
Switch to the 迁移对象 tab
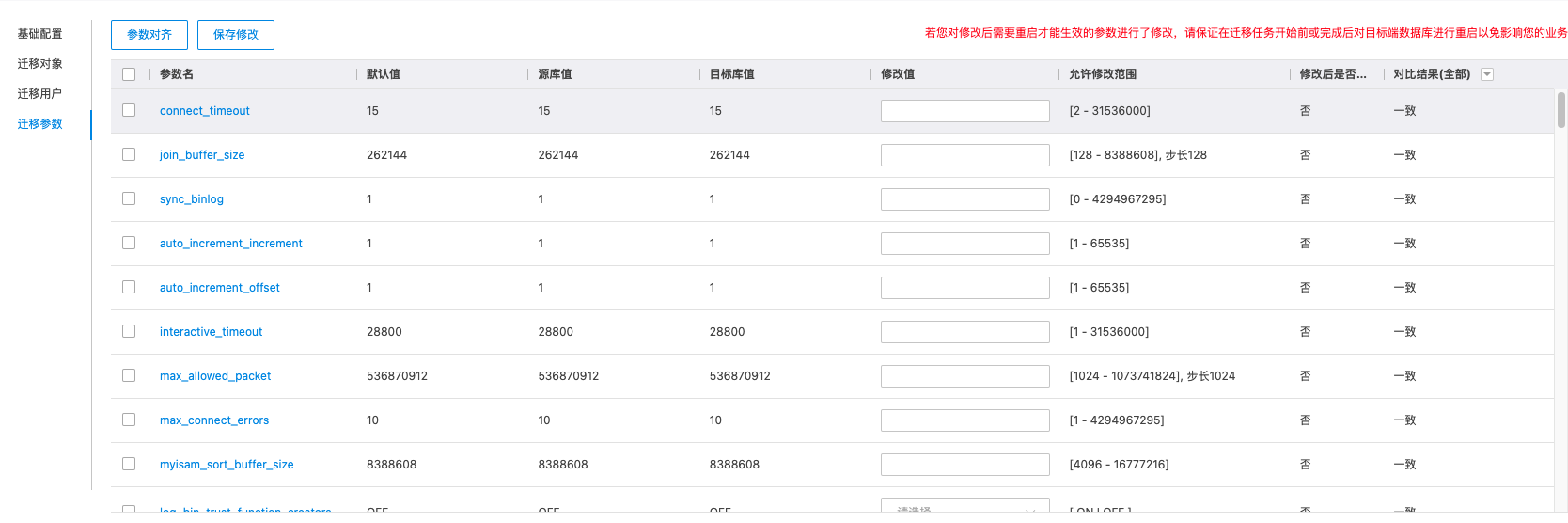click(39, 64)
